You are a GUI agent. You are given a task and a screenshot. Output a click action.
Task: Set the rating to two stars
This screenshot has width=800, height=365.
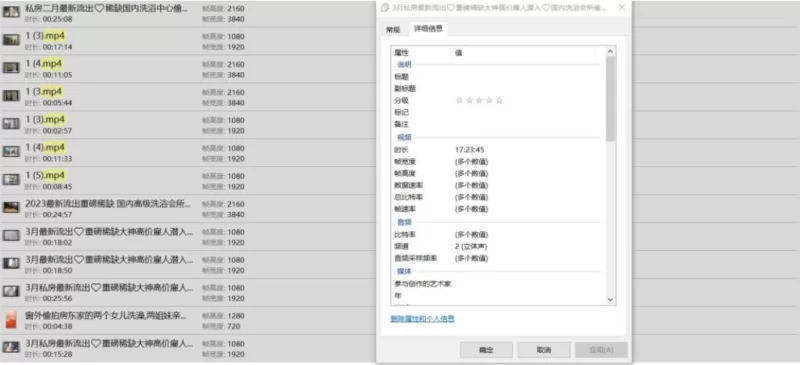click(469, 101)
